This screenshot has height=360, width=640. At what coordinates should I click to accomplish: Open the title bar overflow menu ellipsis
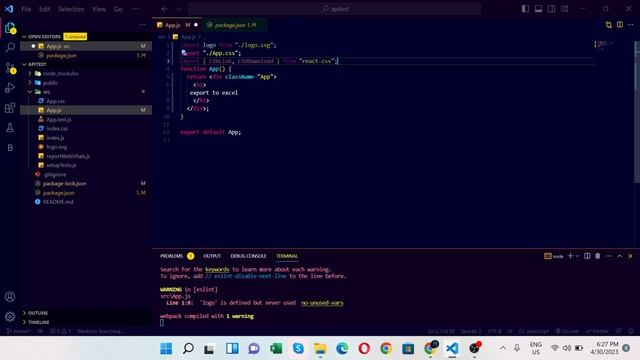click(x=136, y=9)
